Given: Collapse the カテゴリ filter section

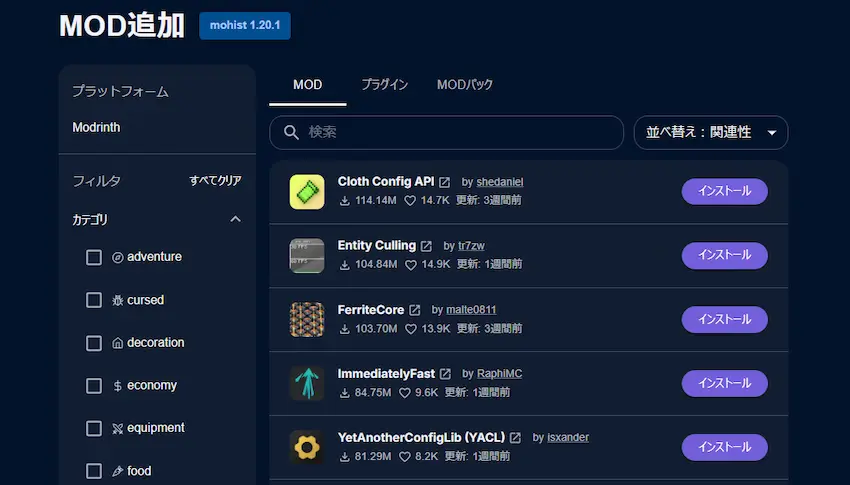Looking at the screenshot, I should point(235,219).
